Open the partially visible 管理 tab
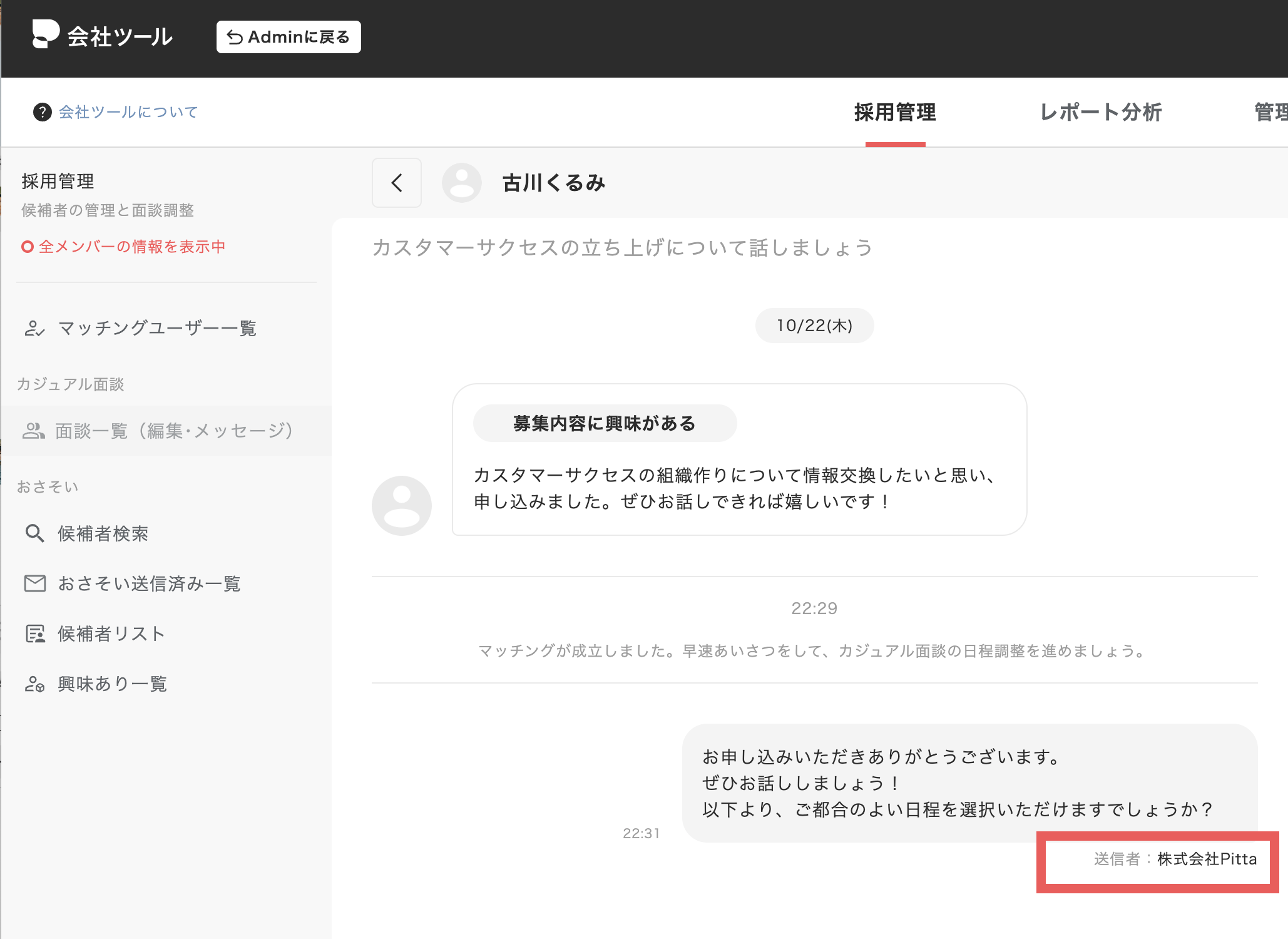The width and height of the screenshot is (1288, 939). (x=1270, y=113)
